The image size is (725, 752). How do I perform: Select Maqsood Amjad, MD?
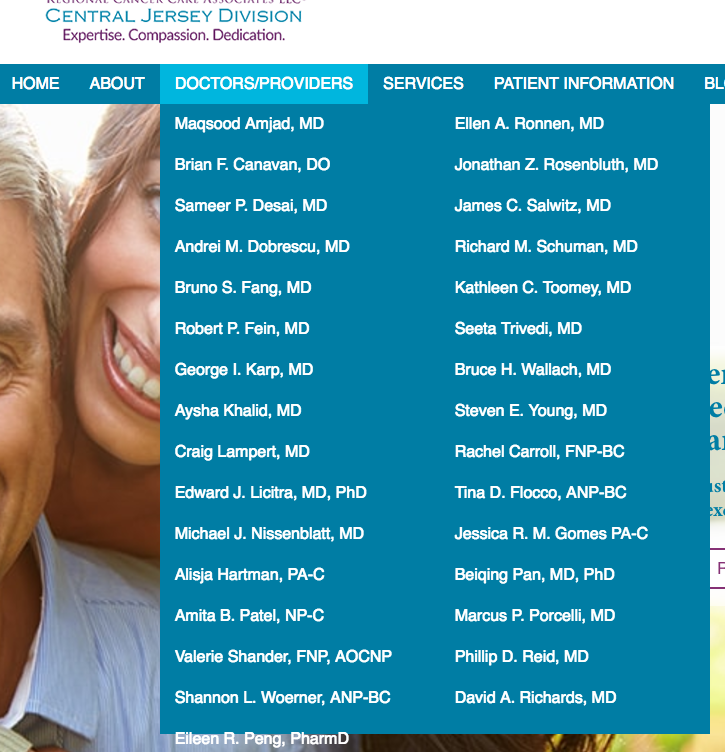click(249, 124)
